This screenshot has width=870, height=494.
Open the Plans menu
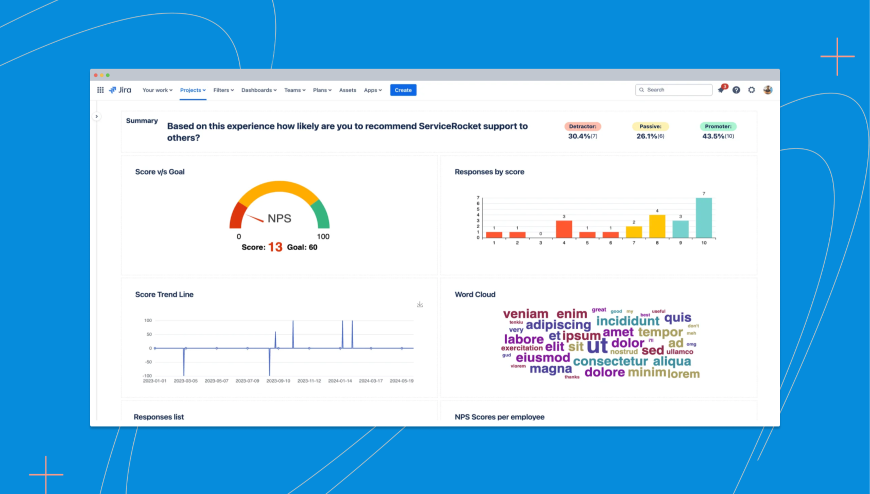pos(322,90)
